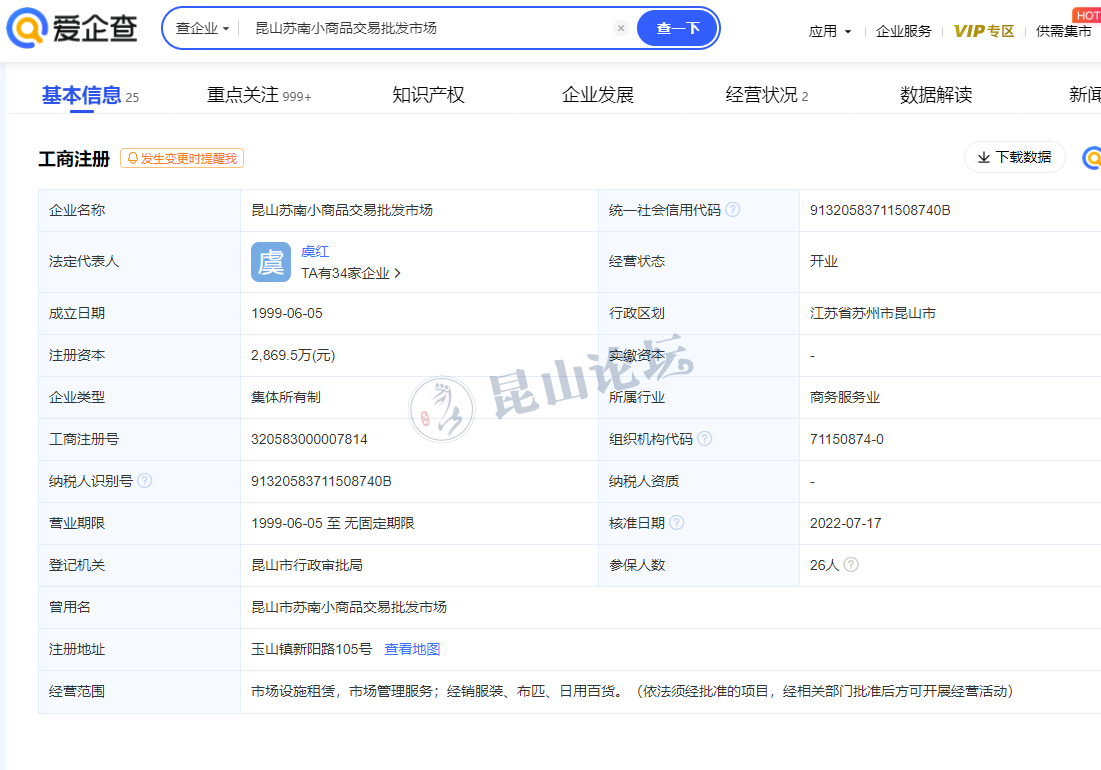Screen dimensions: 1101x770
Task: Open the 知识产权 tab
Action: click(x=428, y=95)
